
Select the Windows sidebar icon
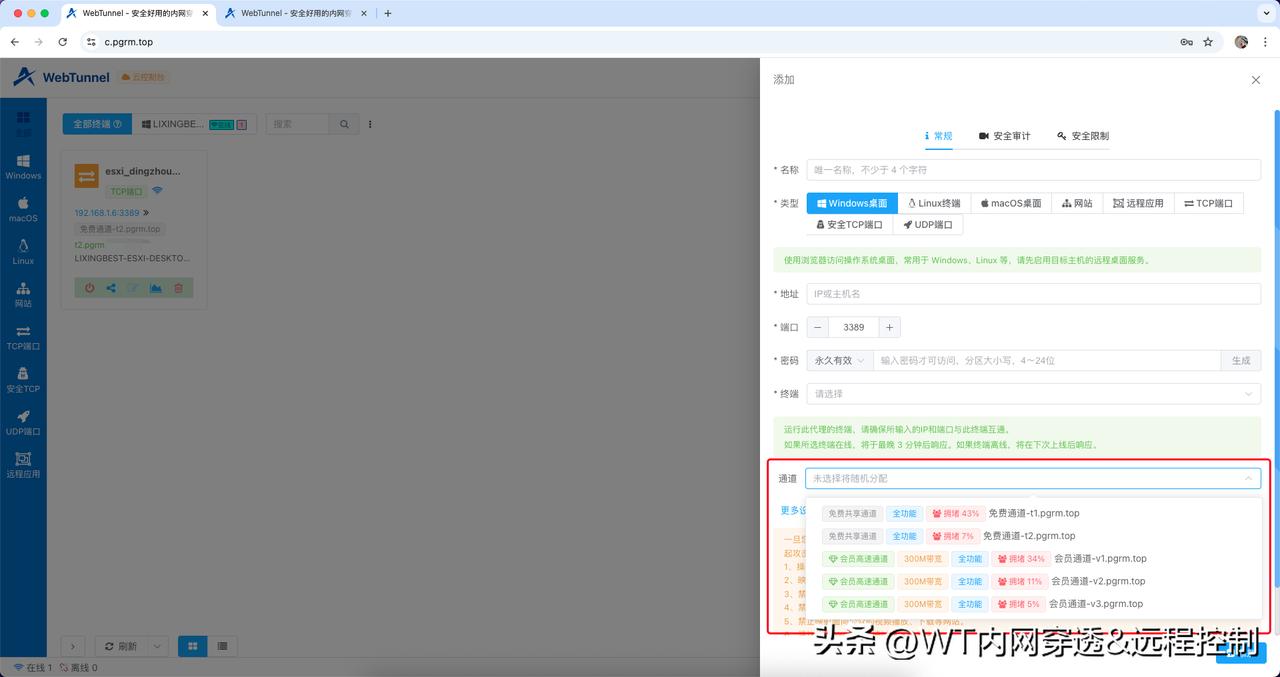(x=22, y=165)
